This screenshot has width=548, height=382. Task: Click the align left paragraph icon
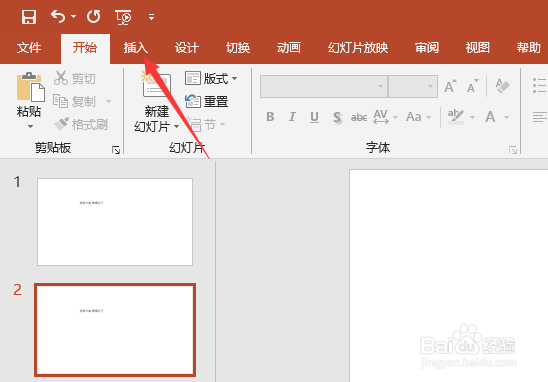click(x=540, y=117)
